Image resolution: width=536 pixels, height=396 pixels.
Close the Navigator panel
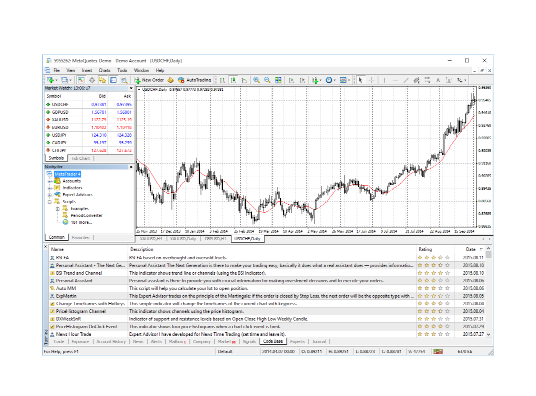[131, 167]
